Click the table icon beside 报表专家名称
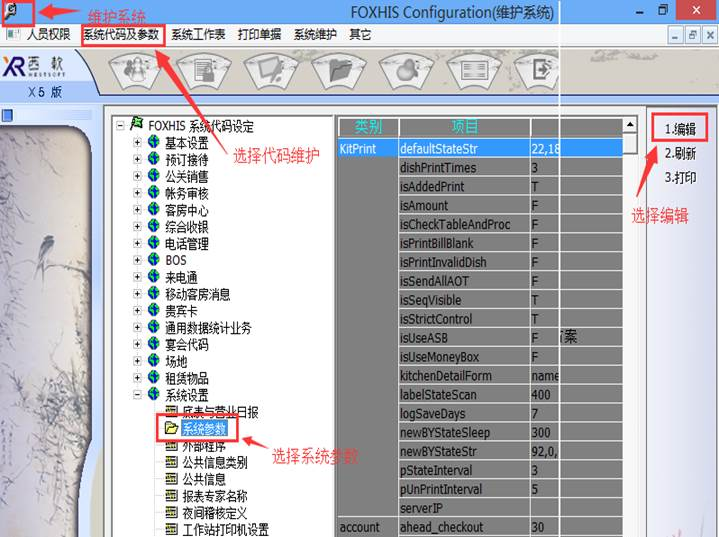The image size is (719, 537). coord(171,495)
